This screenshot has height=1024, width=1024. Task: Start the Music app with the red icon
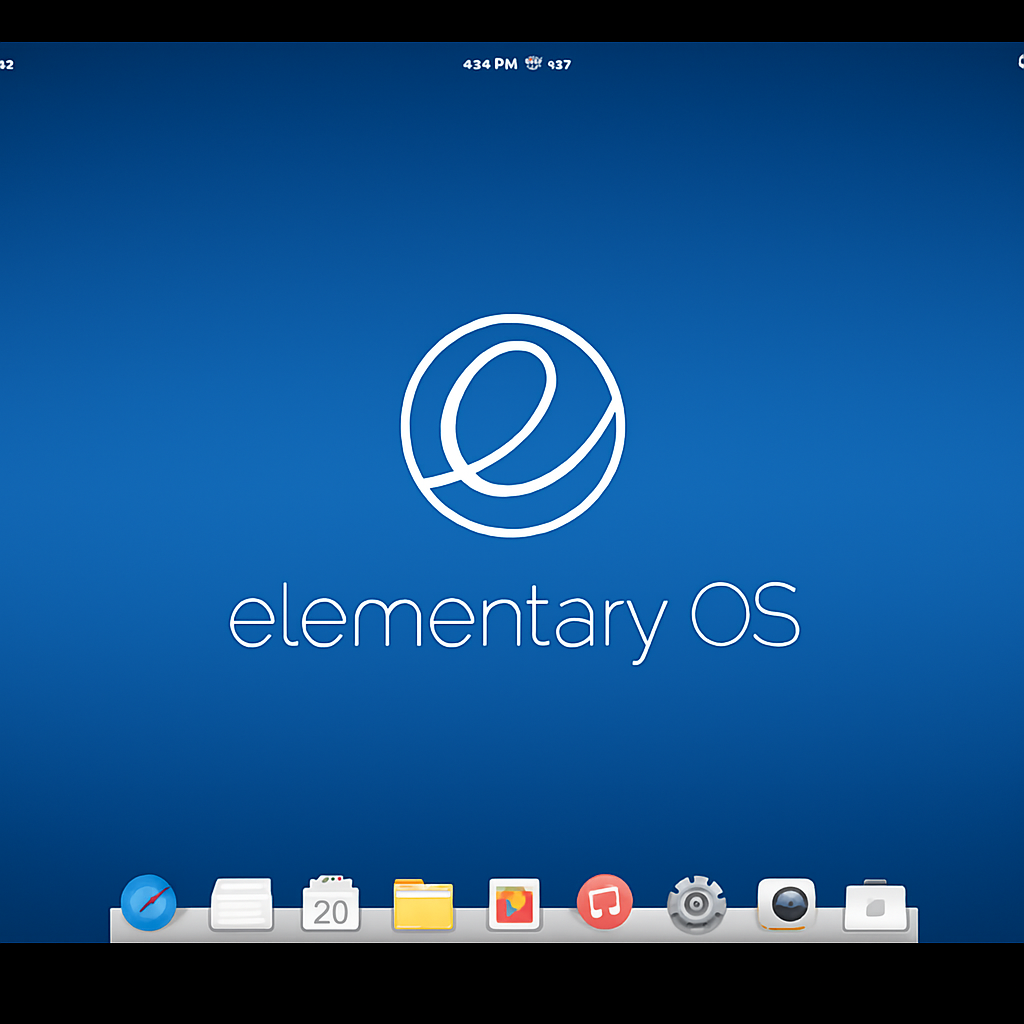coord(604,904)
